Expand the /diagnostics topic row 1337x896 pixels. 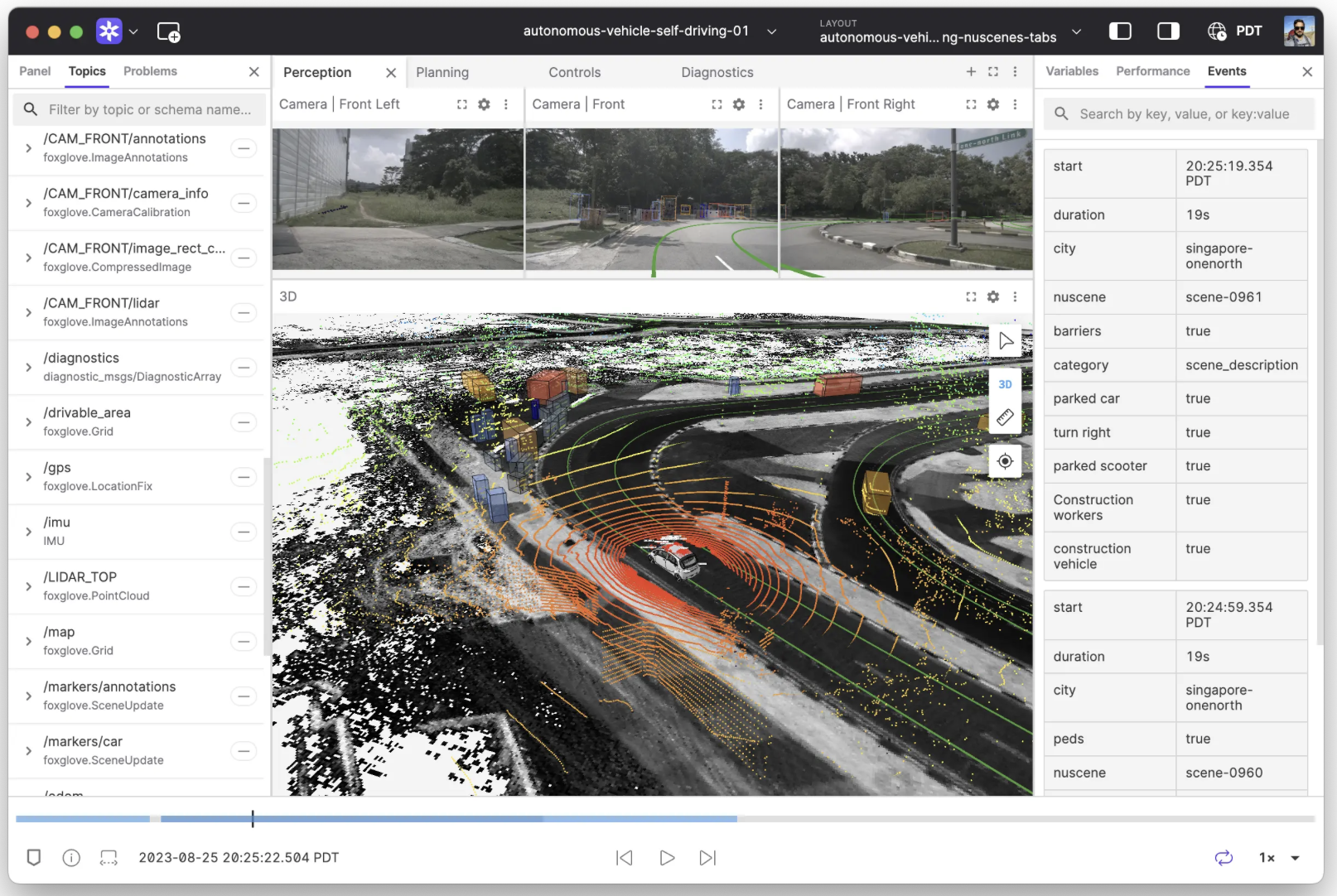coord(29,368)
